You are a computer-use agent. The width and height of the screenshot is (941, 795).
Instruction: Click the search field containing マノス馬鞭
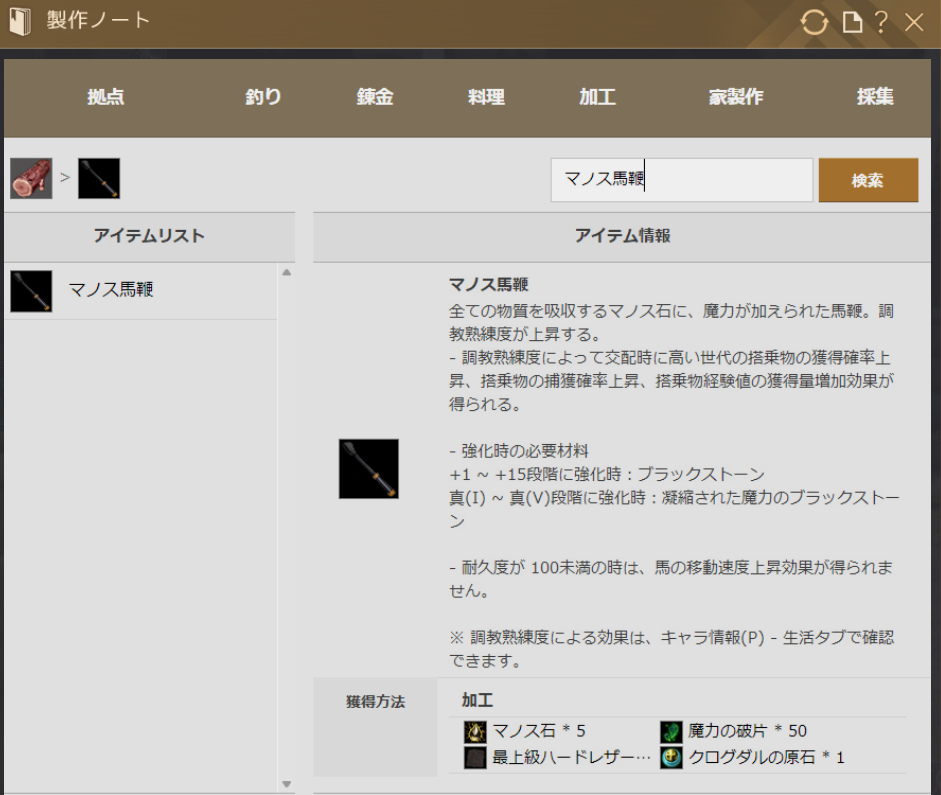pos(681,180)
